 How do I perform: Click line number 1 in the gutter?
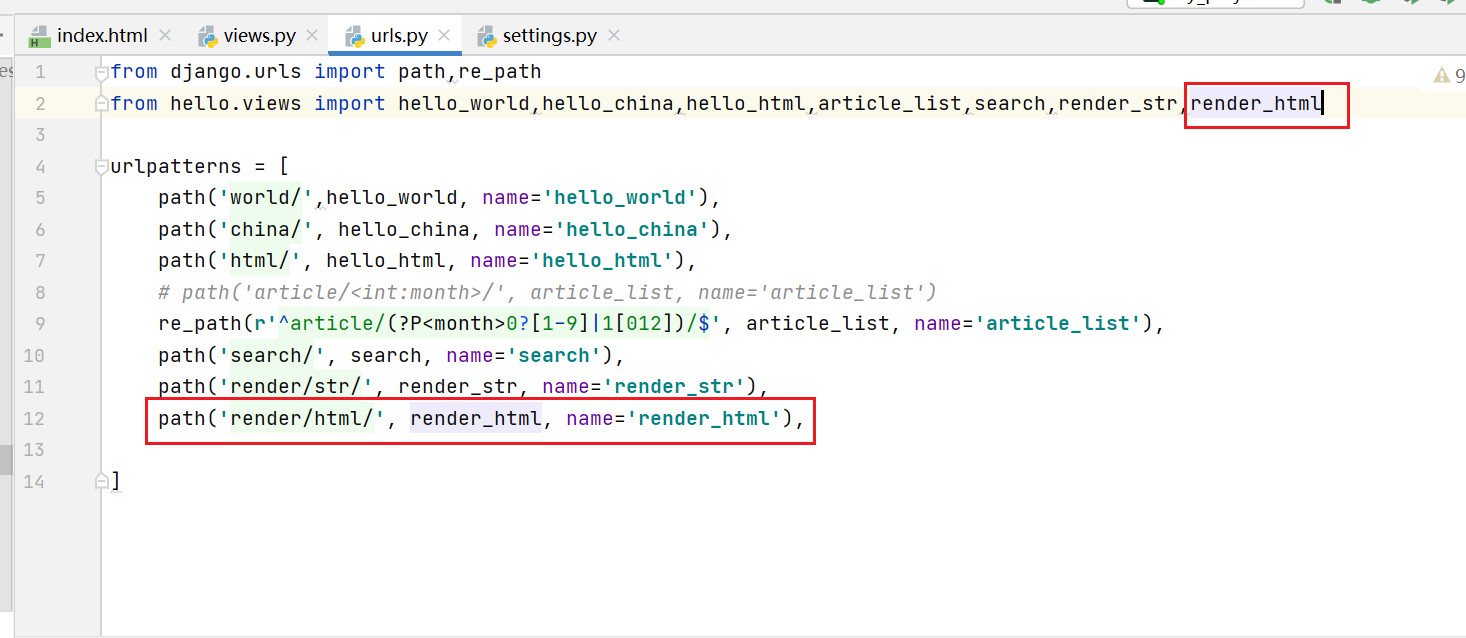point(39,72)
